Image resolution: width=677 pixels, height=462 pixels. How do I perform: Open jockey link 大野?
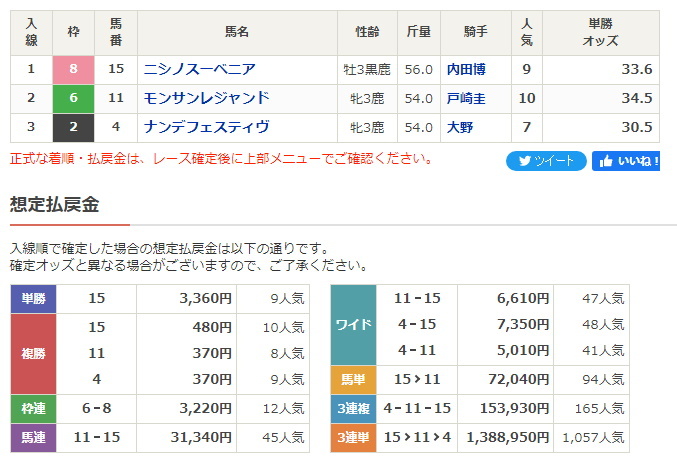[460, 127]
